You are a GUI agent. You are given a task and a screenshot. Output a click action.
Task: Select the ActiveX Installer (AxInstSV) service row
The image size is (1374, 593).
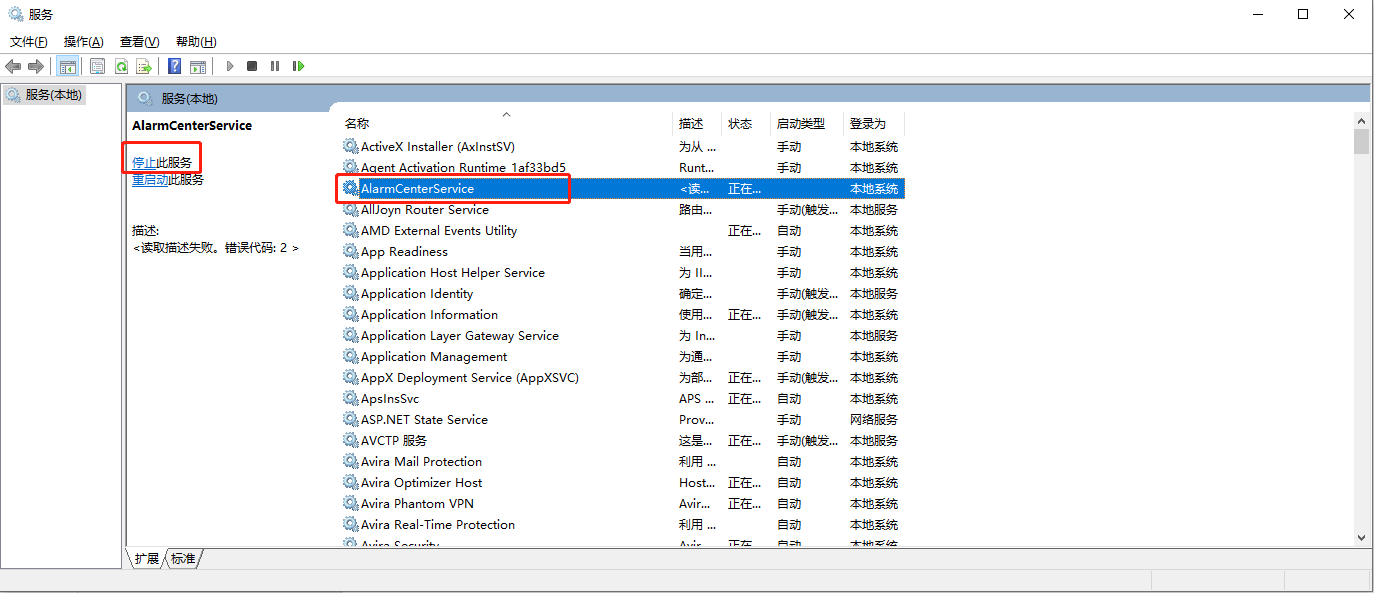pyautogui.click(x=622, y=147)
